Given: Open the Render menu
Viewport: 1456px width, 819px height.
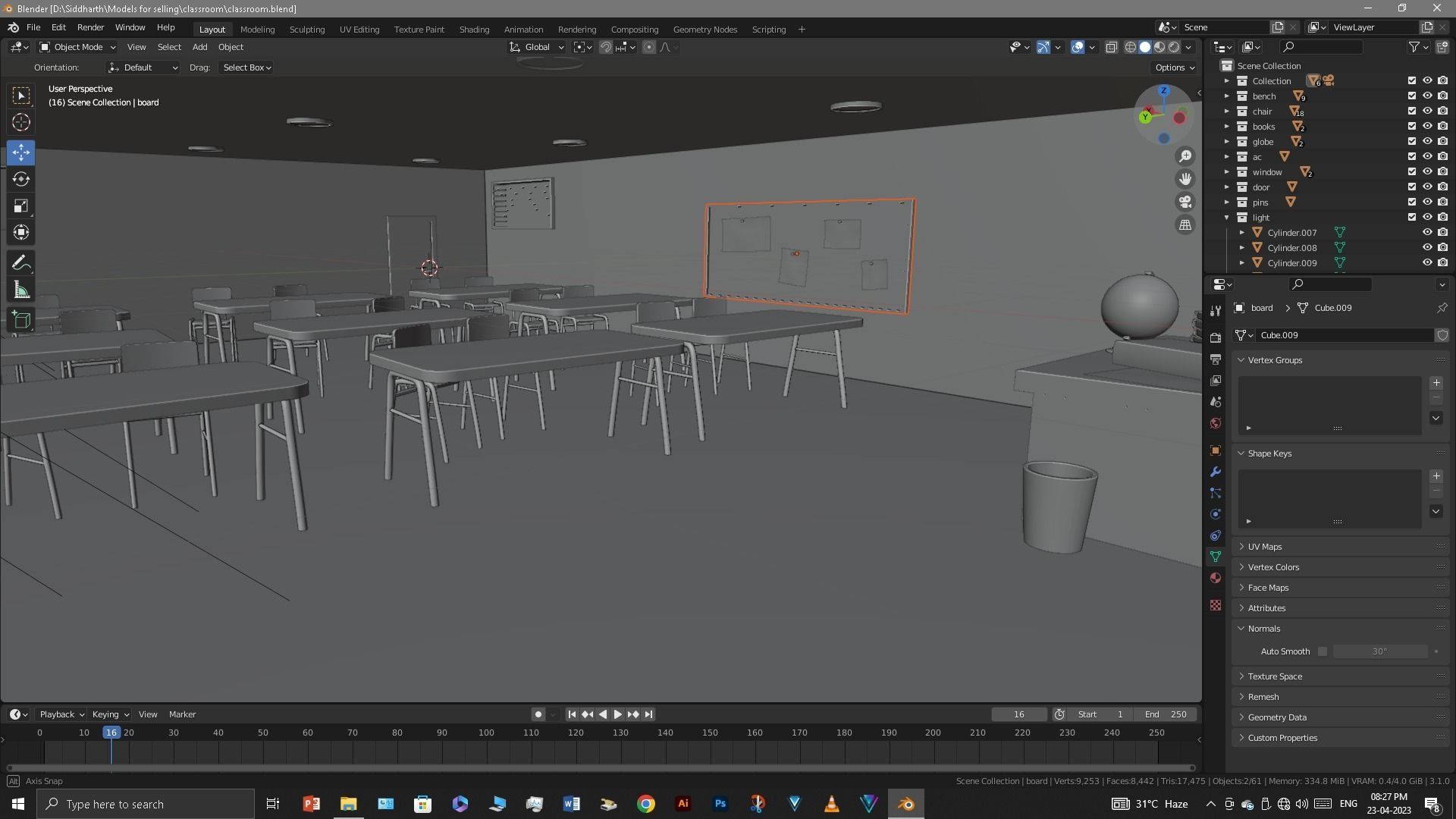Looking at the screenshot, I should (90, 27).
